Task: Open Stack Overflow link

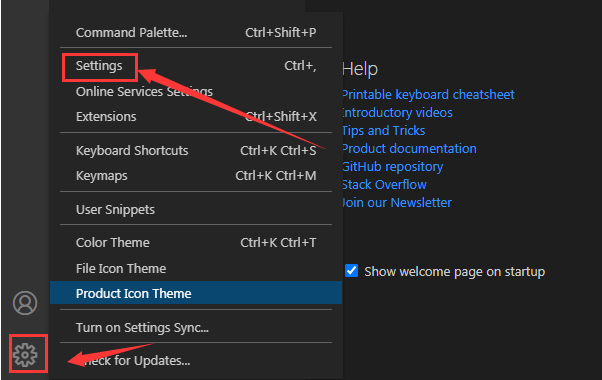Action: (384, 185)
